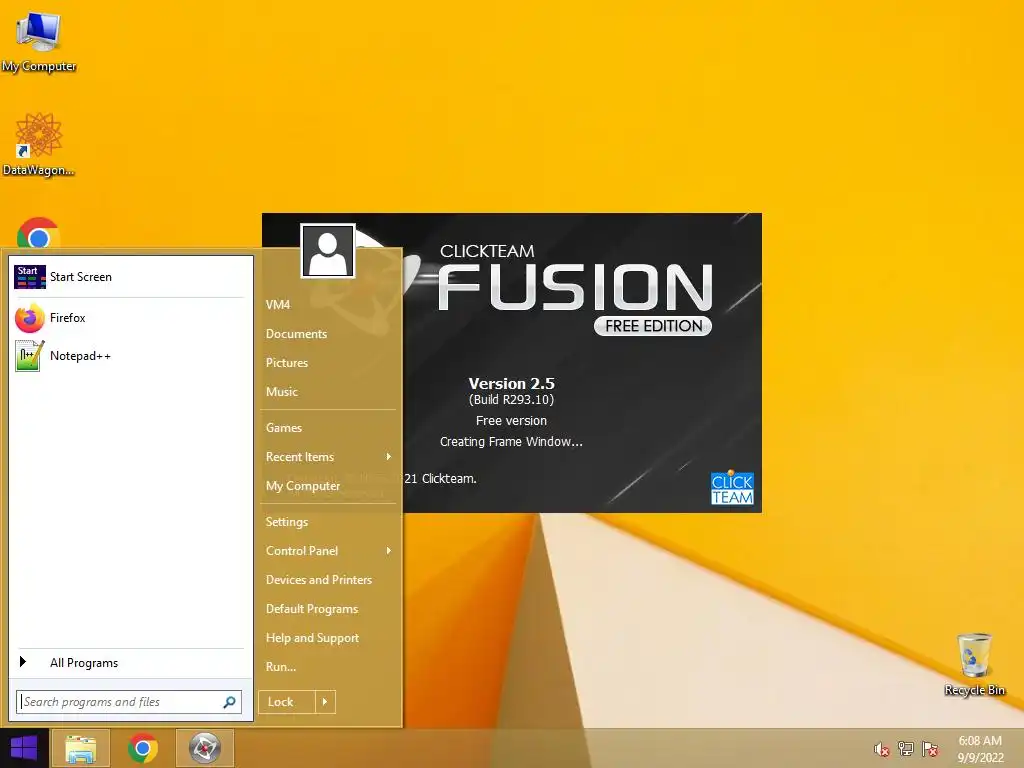1024x768 pixels.
Task: Open File Explorer from the taskbar
Action: click(80, 748)
